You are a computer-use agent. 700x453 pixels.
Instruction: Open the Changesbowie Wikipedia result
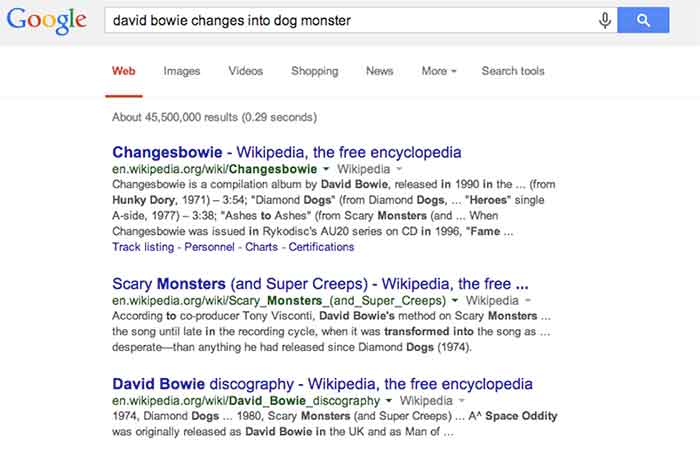287,153
